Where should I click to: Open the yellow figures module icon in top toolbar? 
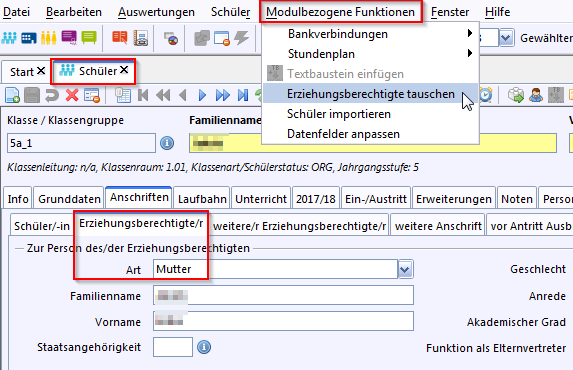(49, 38)
